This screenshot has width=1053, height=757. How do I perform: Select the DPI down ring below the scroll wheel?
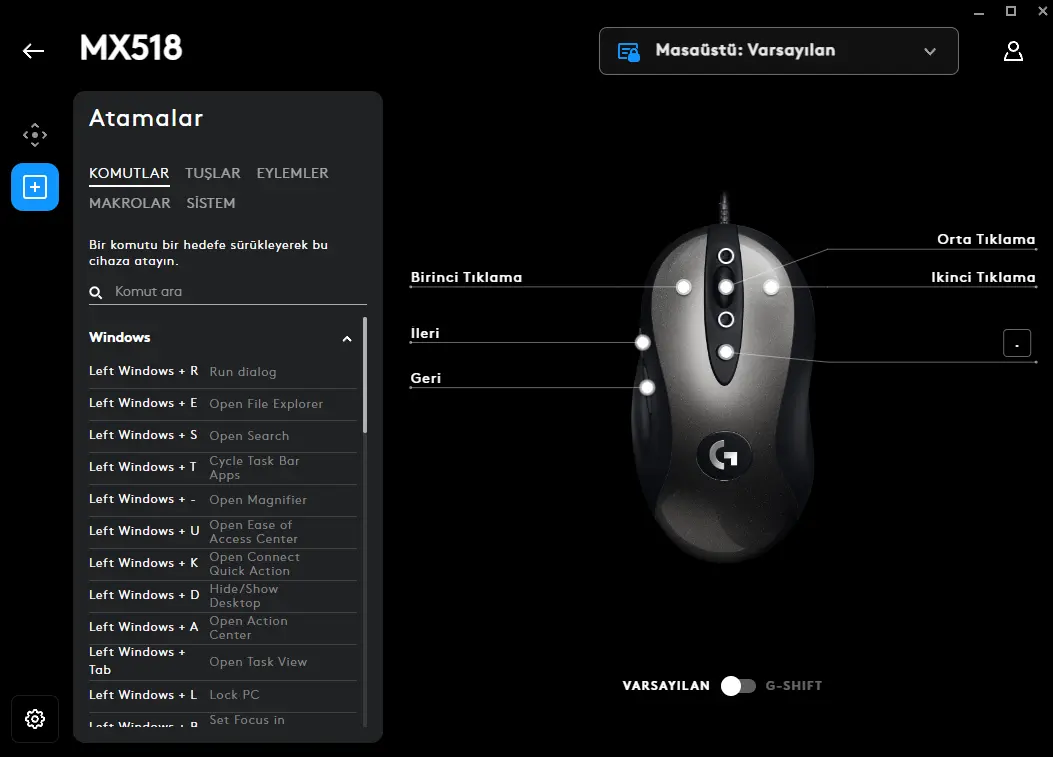click(x=726, y=319)
